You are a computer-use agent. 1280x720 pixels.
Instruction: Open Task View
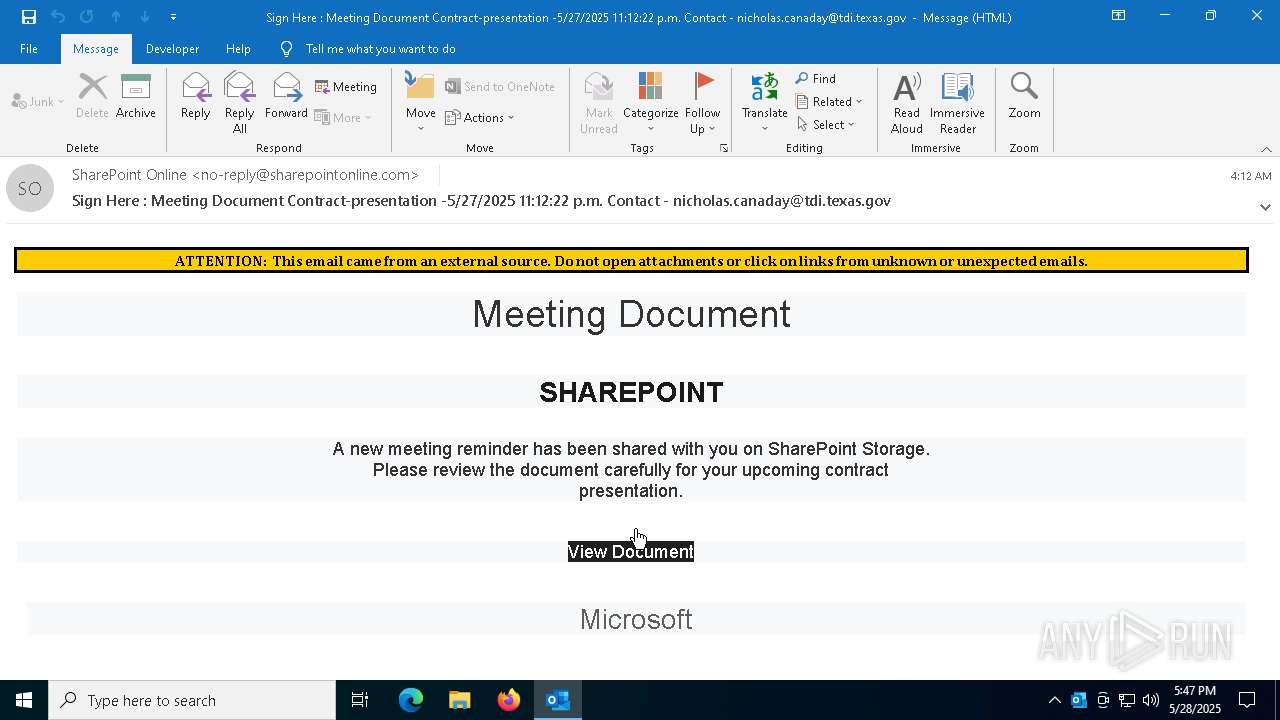coord(360,700)
